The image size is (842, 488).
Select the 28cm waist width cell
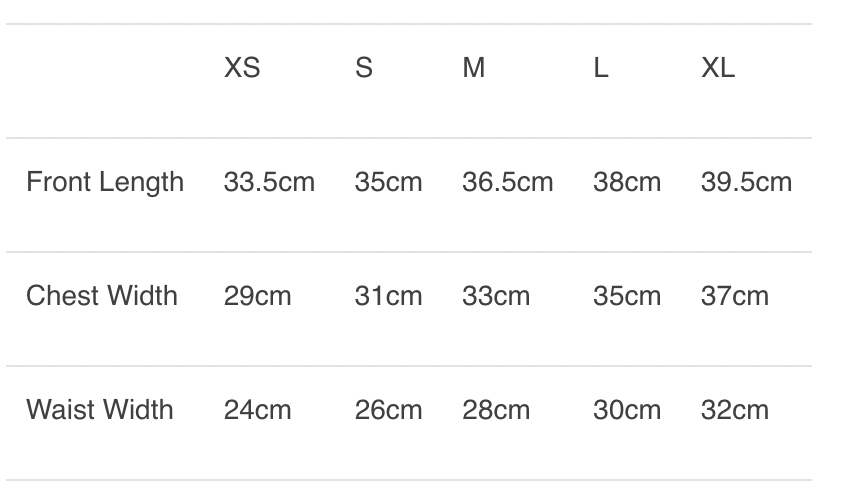point(496,410)
